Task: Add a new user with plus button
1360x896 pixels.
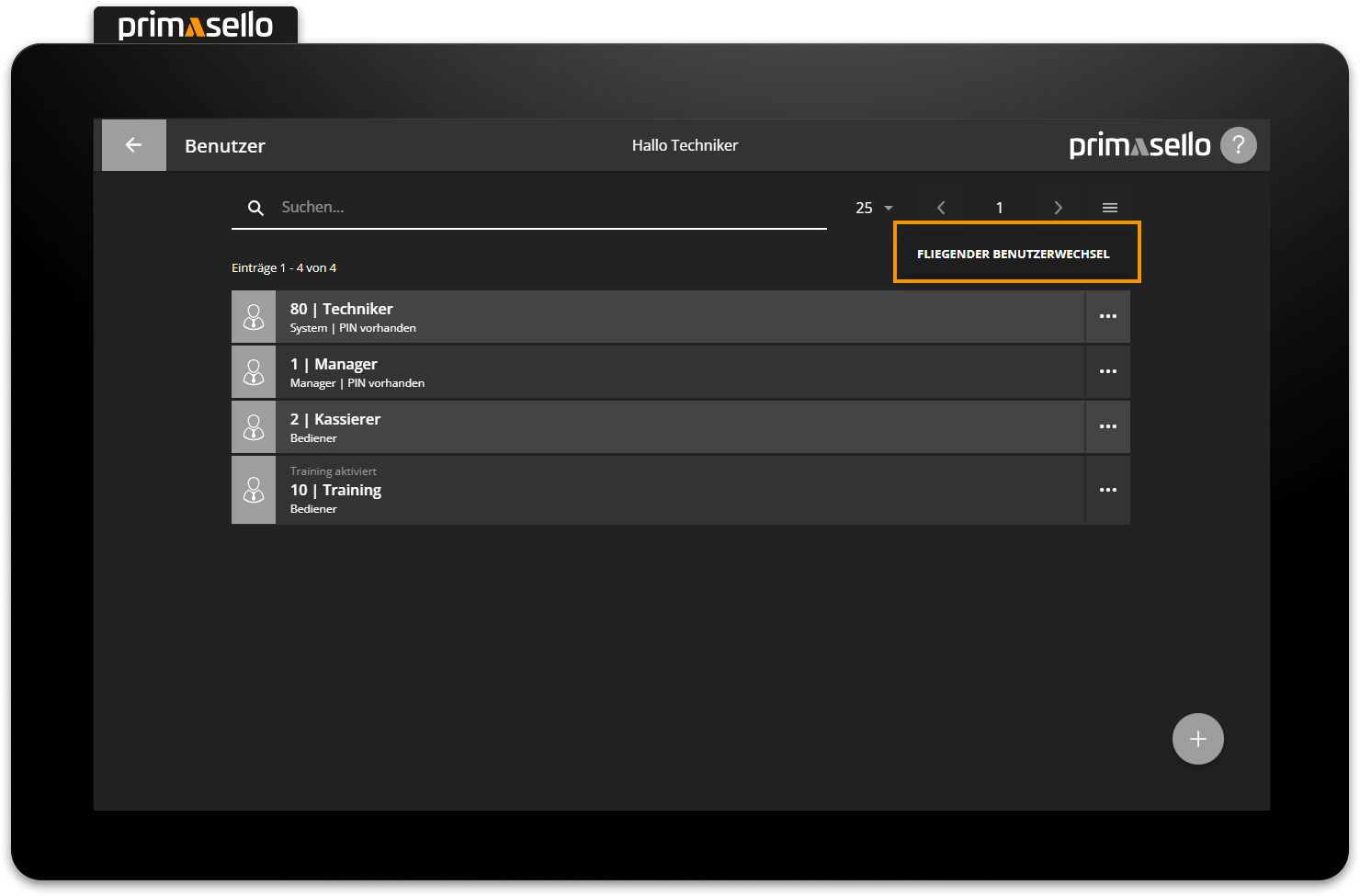Action: [1197, 739]
